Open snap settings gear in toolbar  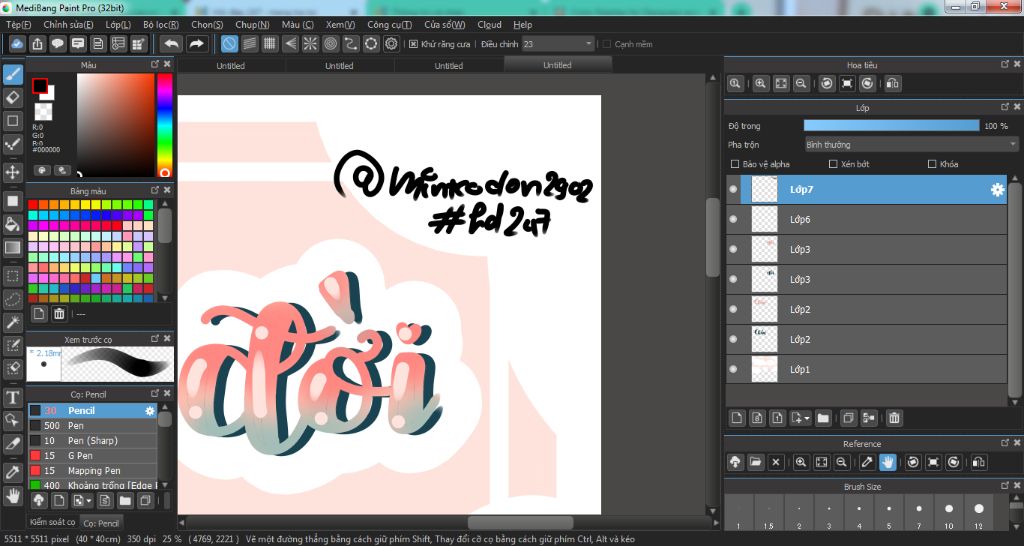coord(391,44)
